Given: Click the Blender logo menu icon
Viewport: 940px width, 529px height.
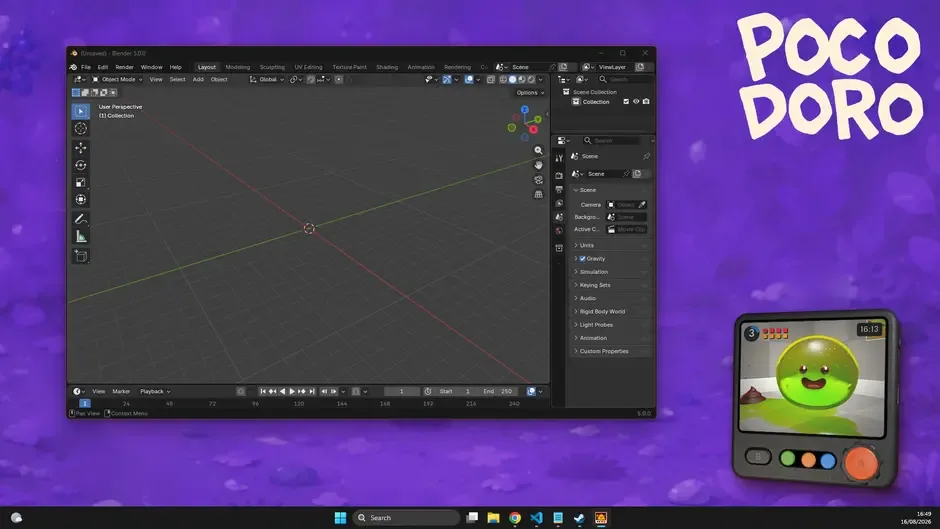Looking at the screenshot, I should [x=73, y=67].
